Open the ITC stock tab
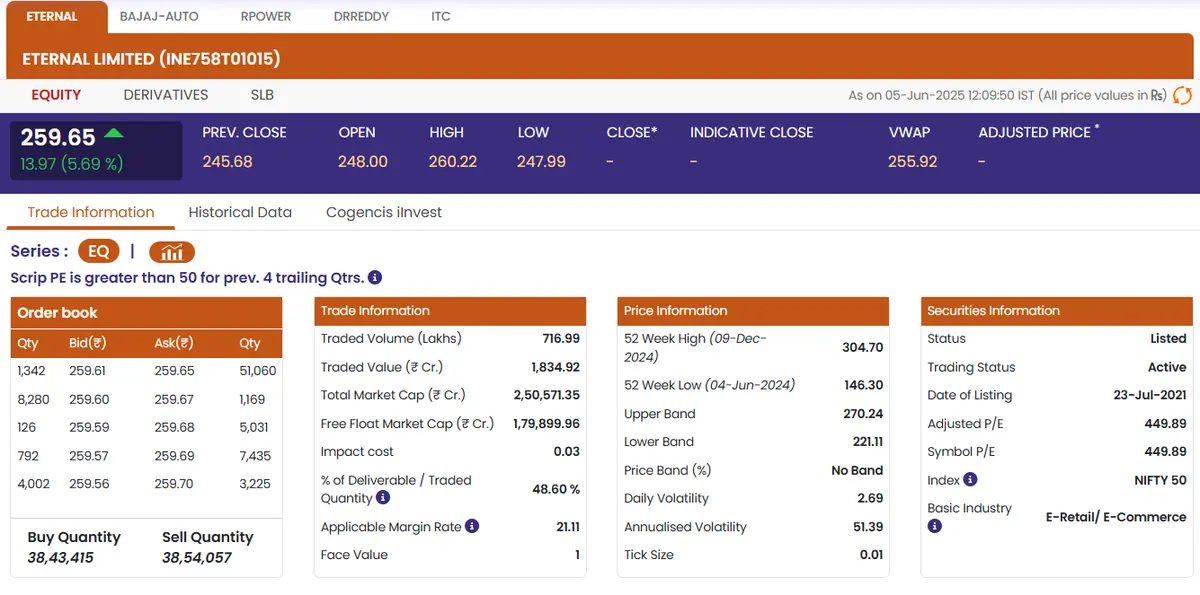The width and height of the screenshot is (1200, 595). point(441,17)
